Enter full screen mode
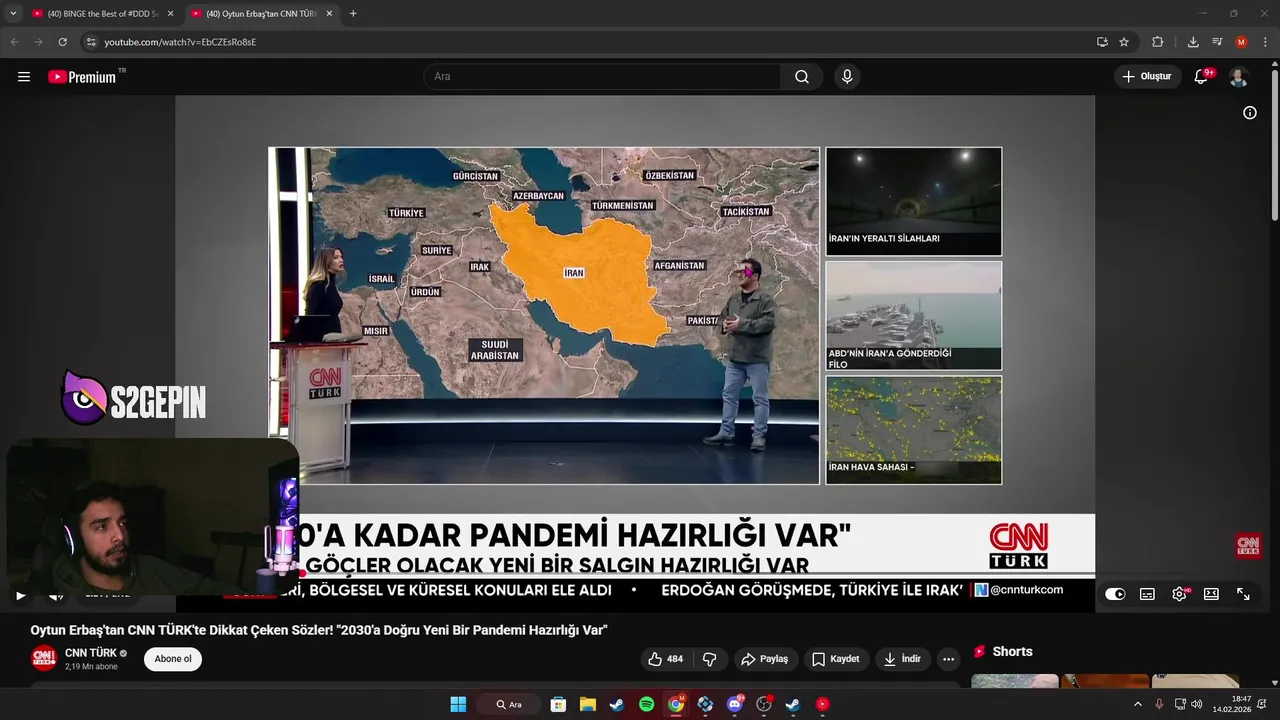Viewport: 1280px width, 720px height. coord(1243,594)
